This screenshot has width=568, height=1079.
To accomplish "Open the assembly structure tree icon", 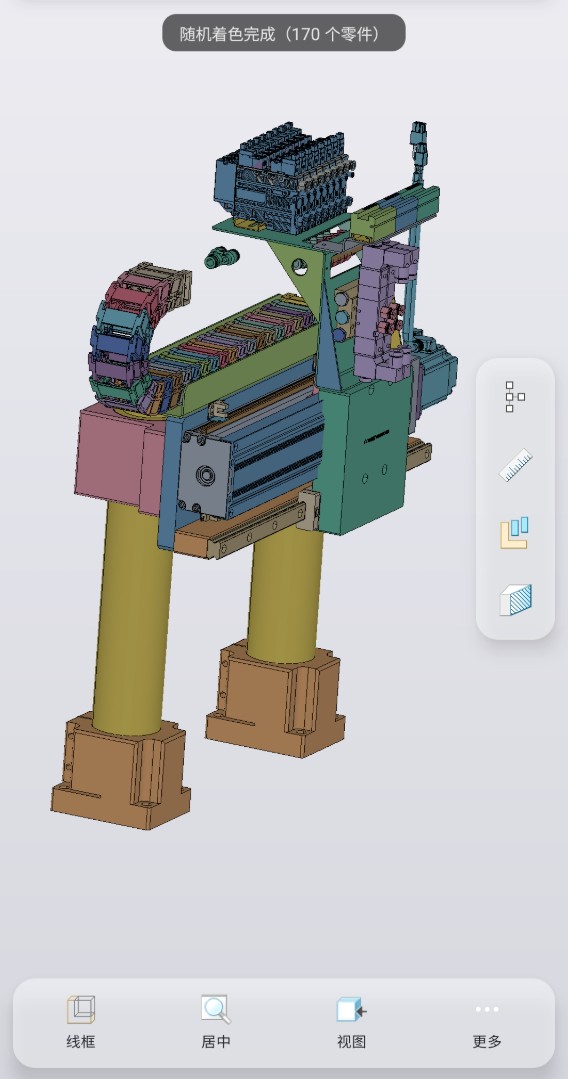I will 515,397.
